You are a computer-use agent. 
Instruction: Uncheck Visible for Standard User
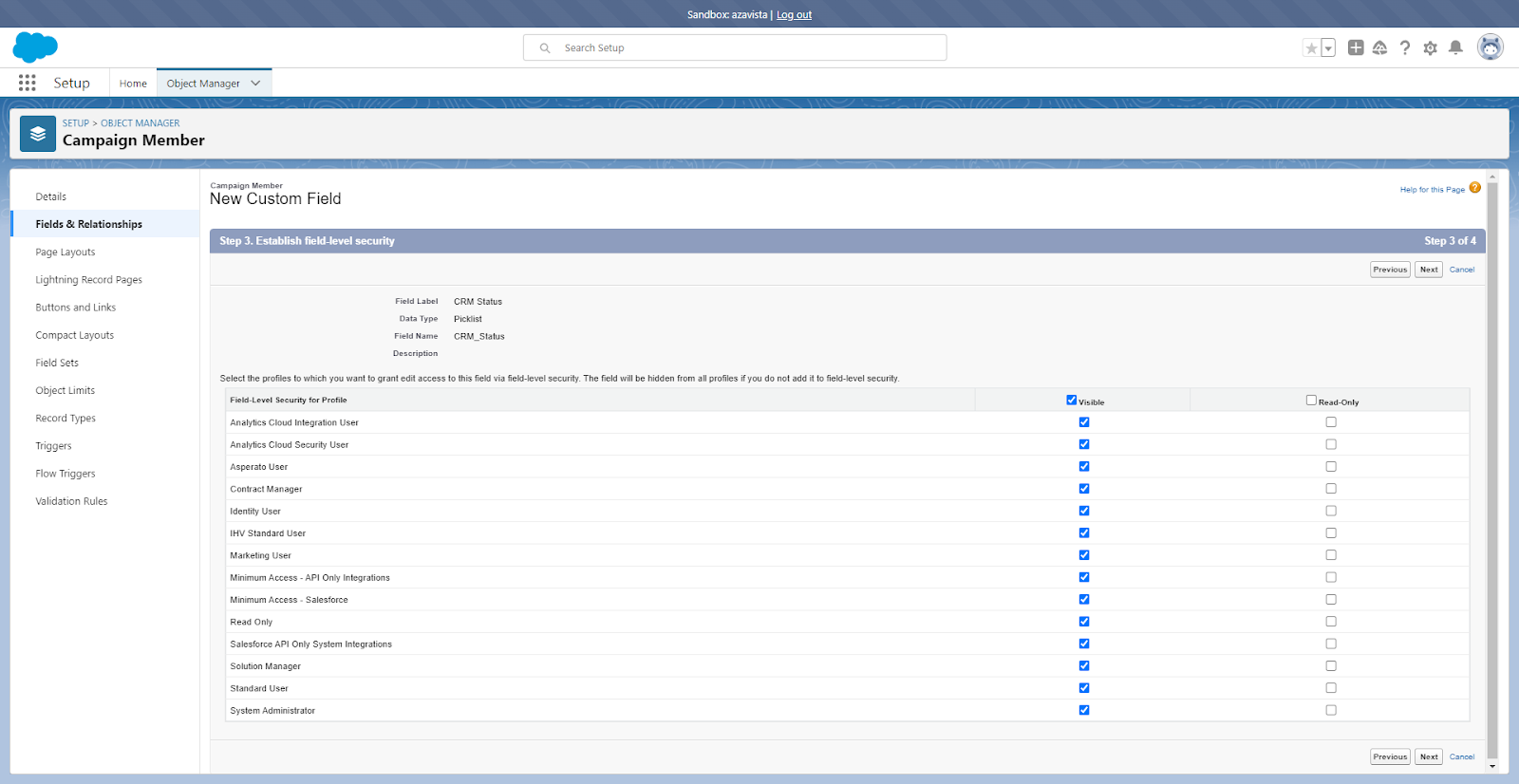click(1084, 688)
